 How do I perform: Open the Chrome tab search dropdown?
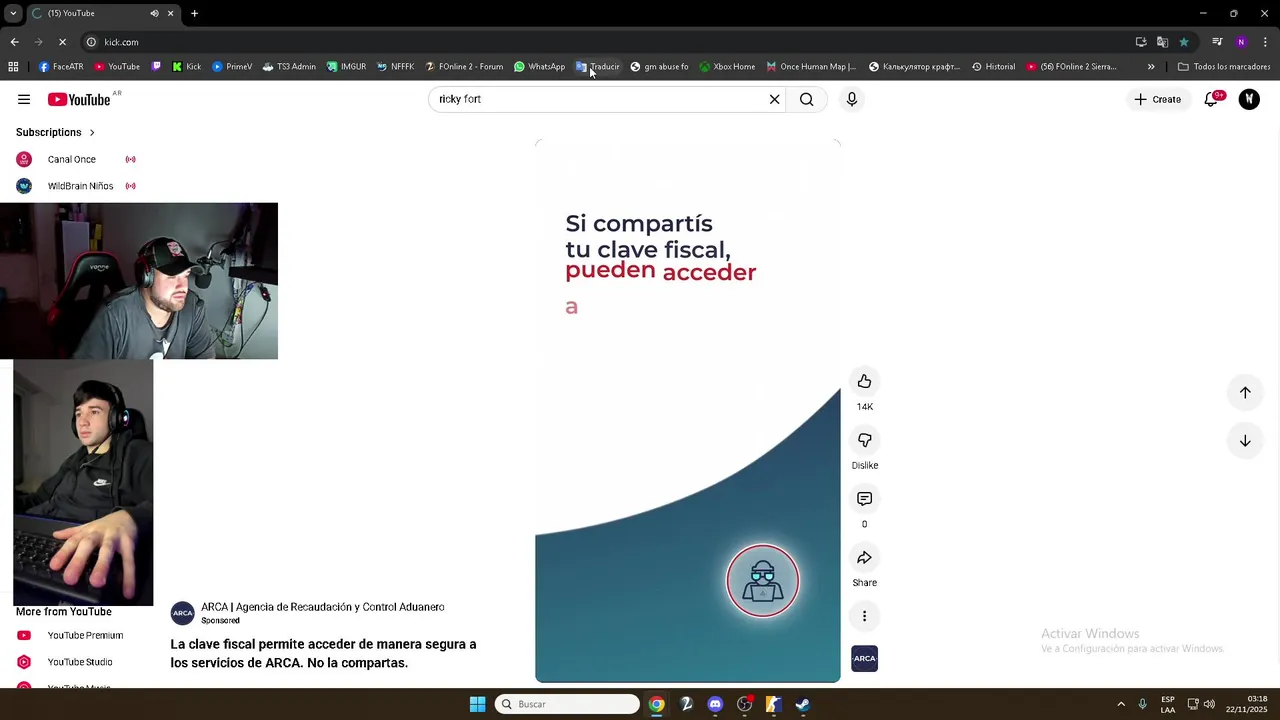pyautogui.click(x=13, y=13)
